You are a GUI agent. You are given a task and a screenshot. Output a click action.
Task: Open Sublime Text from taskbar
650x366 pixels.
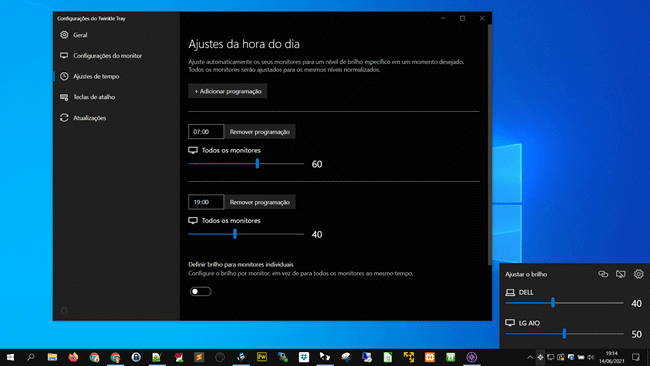[199, 357]
